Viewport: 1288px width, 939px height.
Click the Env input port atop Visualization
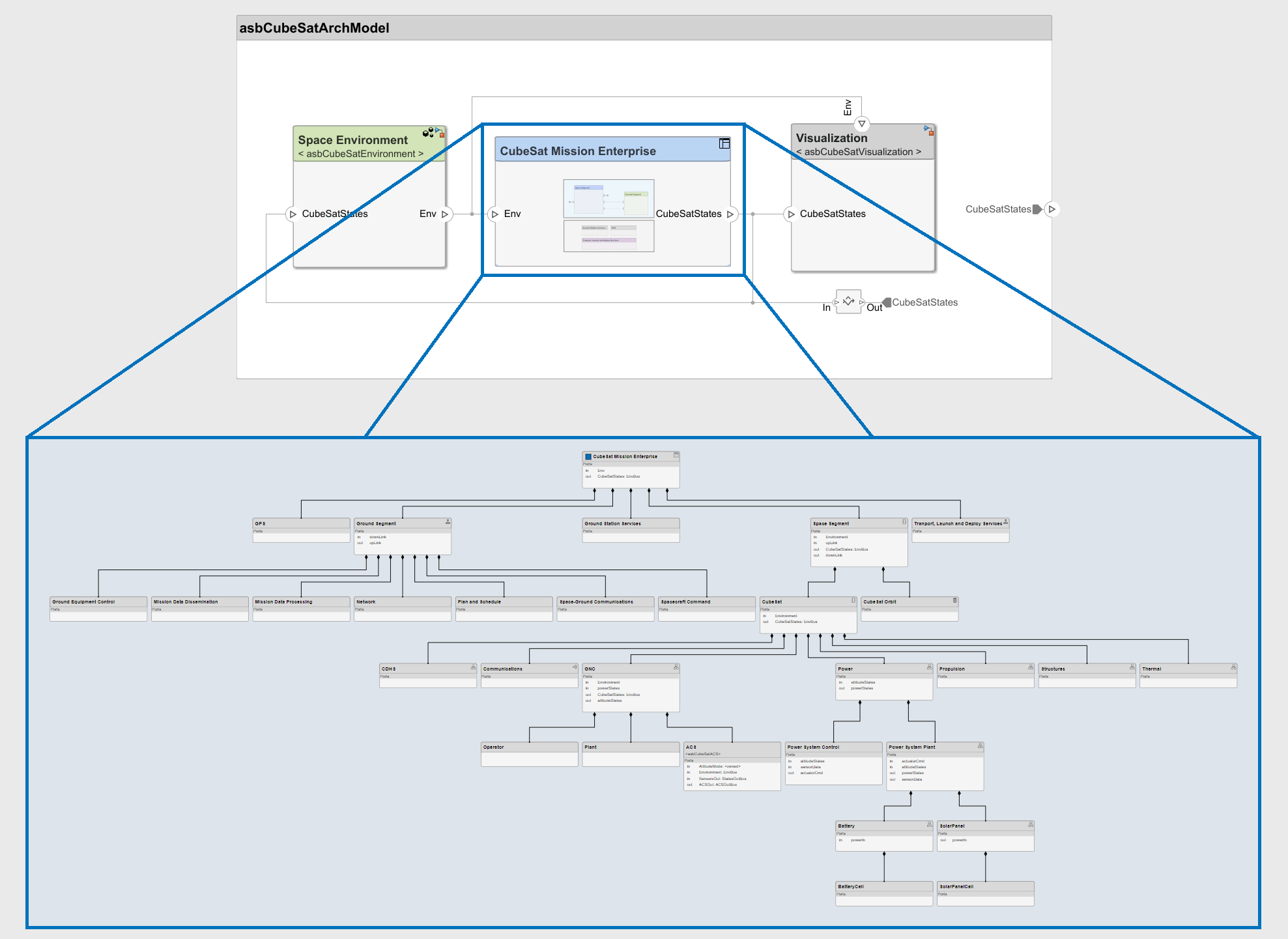[861, 124]
